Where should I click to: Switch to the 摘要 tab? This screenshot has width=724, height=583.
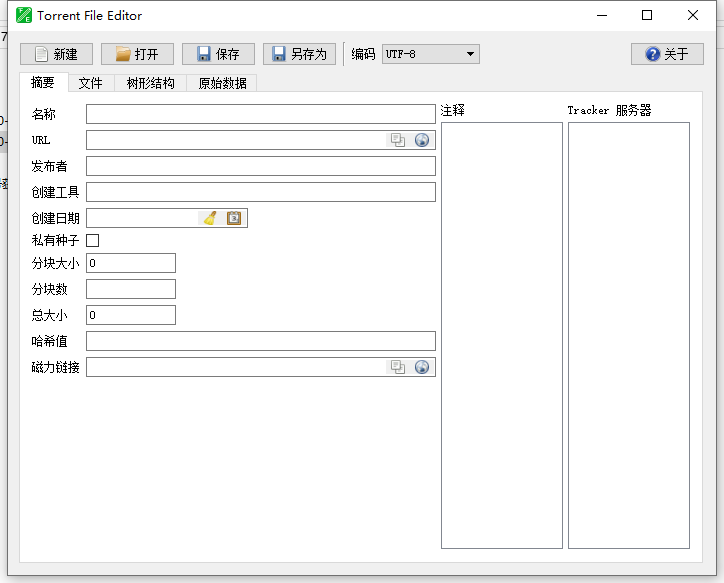click(43, 83)
